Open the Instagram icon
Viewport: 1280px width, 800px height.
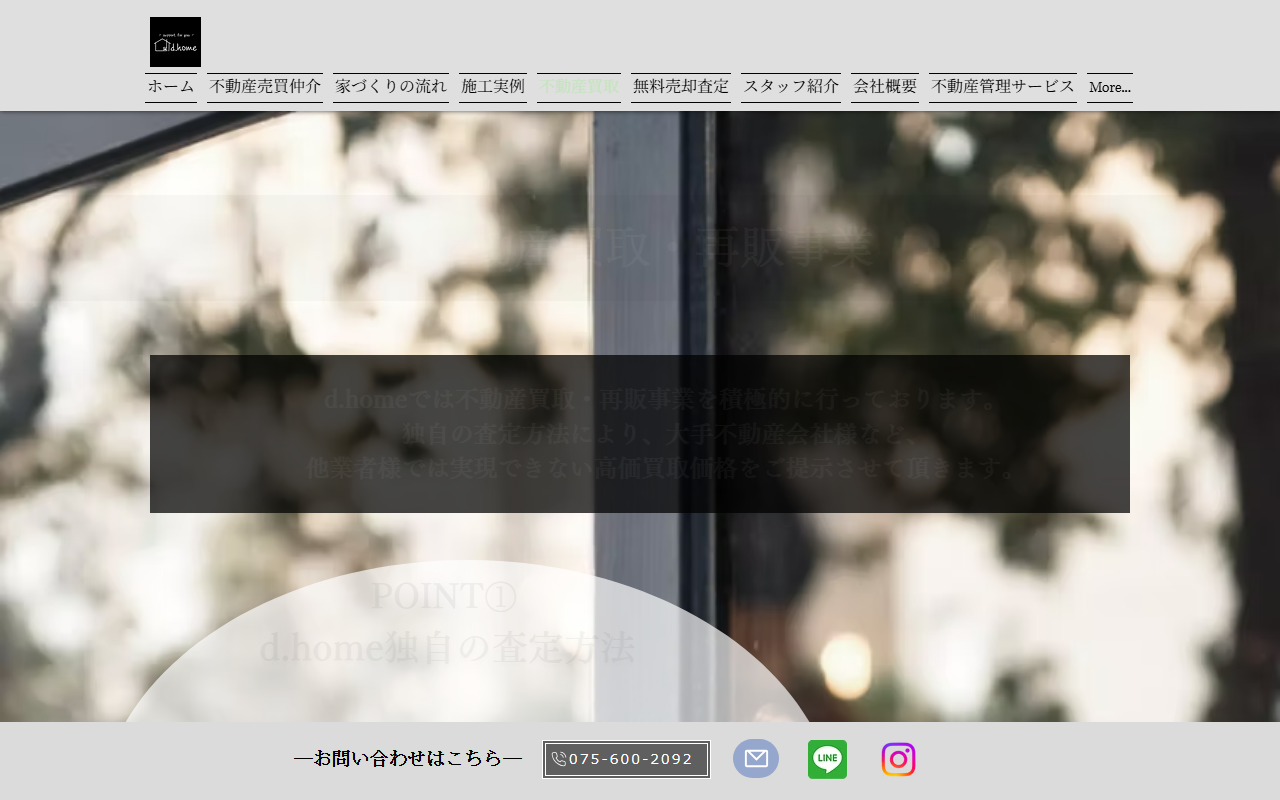point(898,759)
